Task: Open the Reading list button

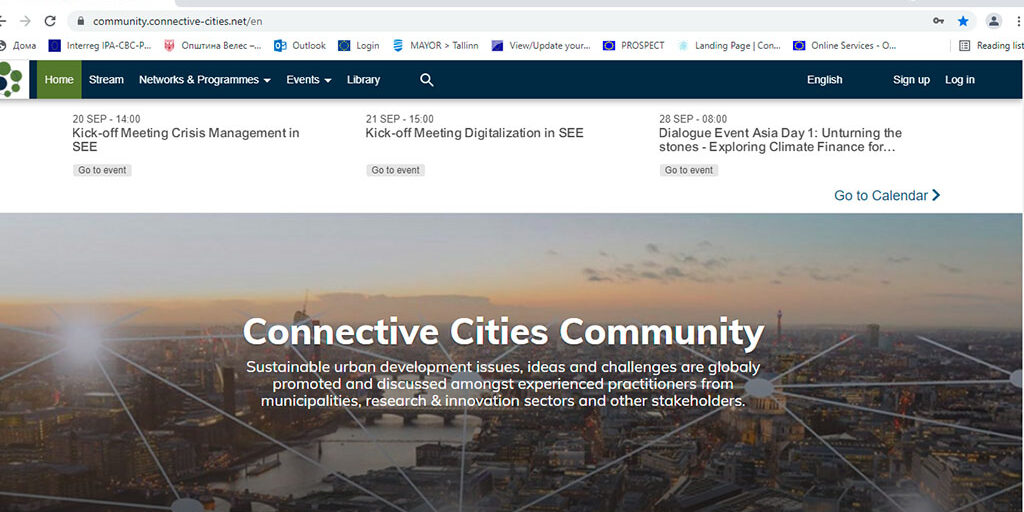Action: pyautogui.click(x=991, y=46)
